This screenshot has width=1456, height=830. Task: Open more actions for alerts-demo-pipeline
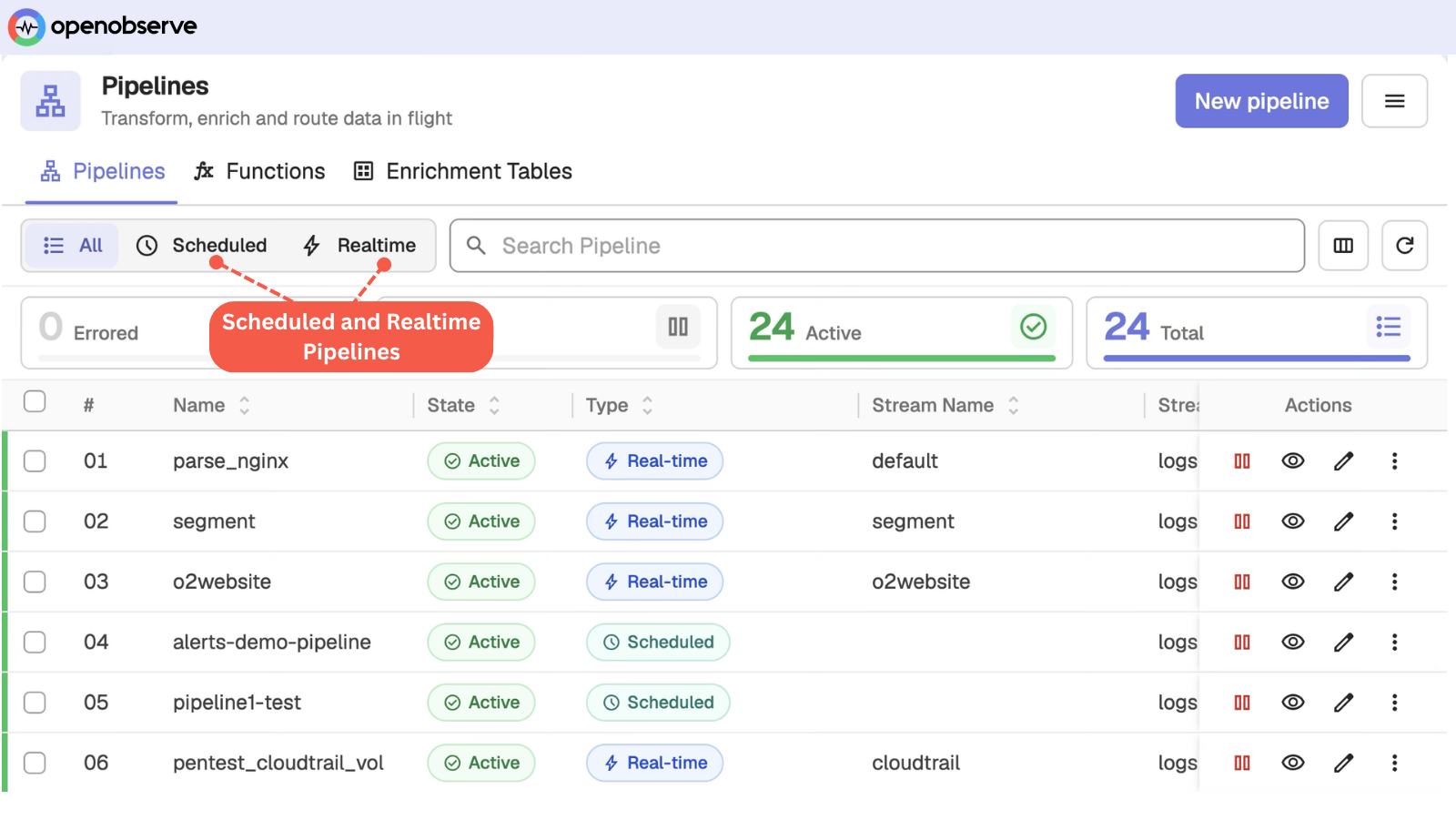point(1394,643)
